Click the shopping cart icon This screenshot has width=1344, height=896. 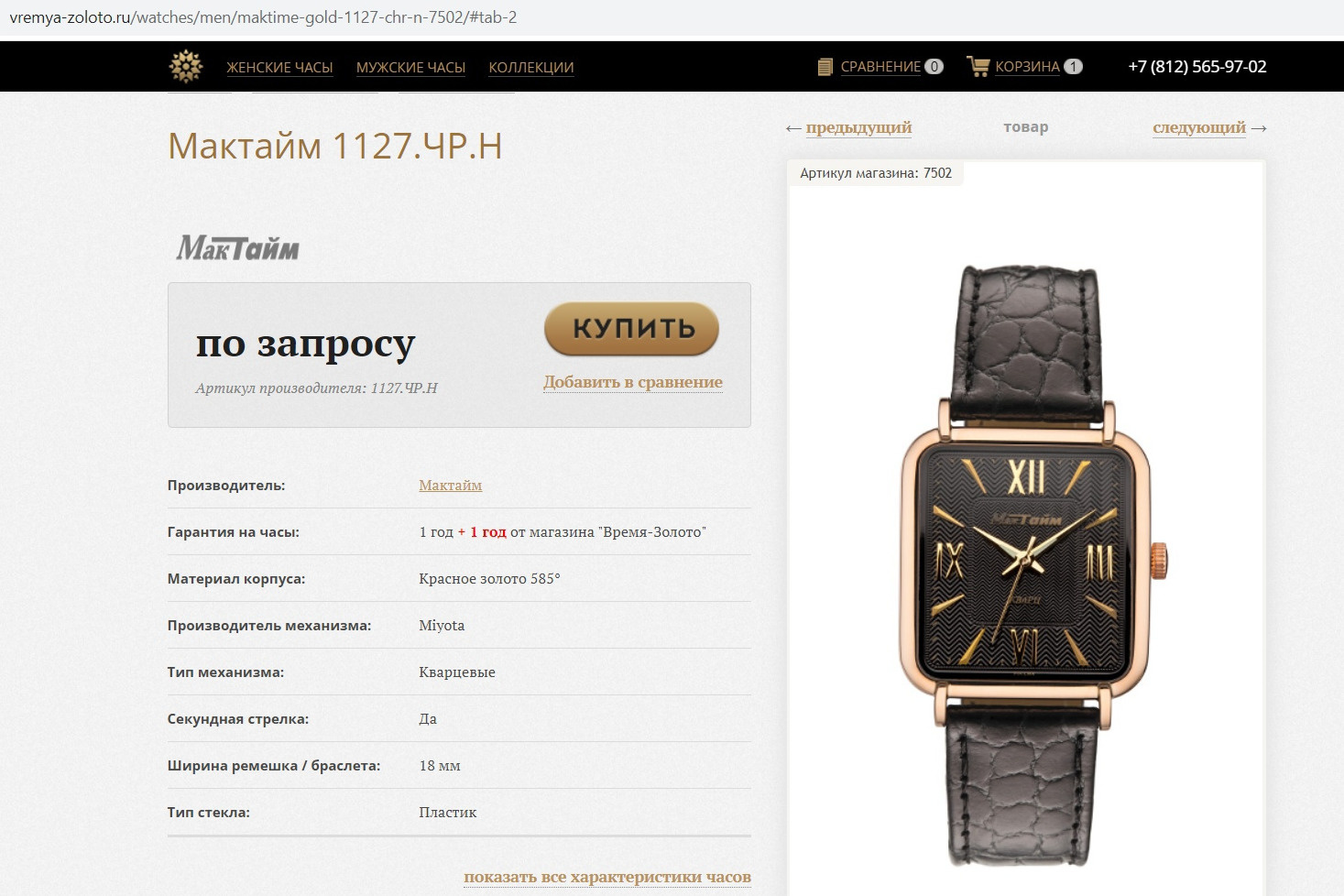click(x=978, y=66)
